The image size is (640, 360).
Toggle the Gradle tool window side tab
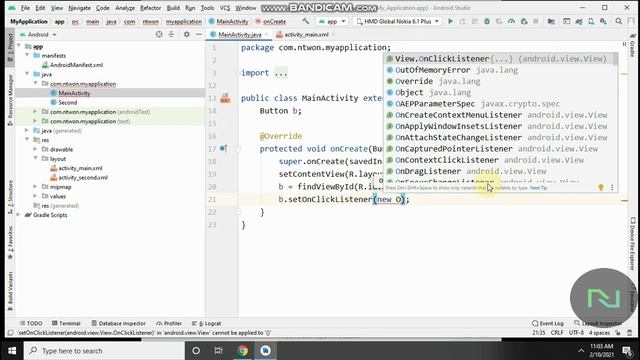[x=632, y=46]
